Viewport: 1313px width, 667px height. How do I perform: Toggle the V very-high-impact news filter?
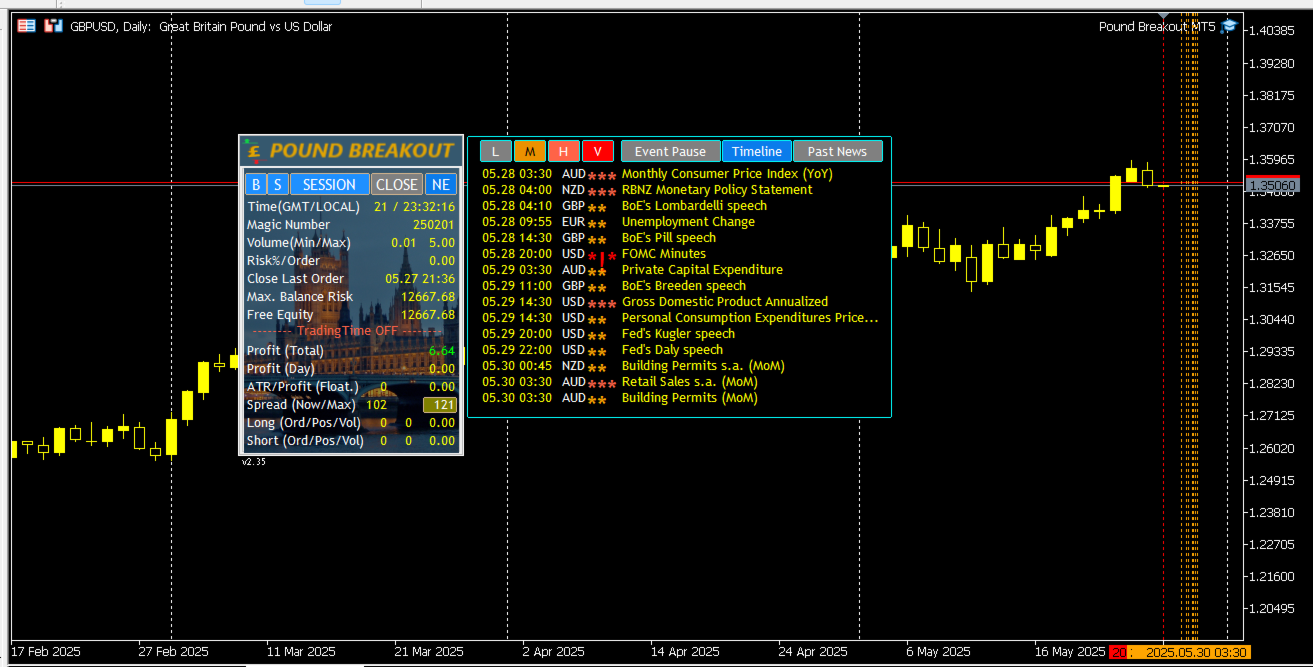(598, 151)
